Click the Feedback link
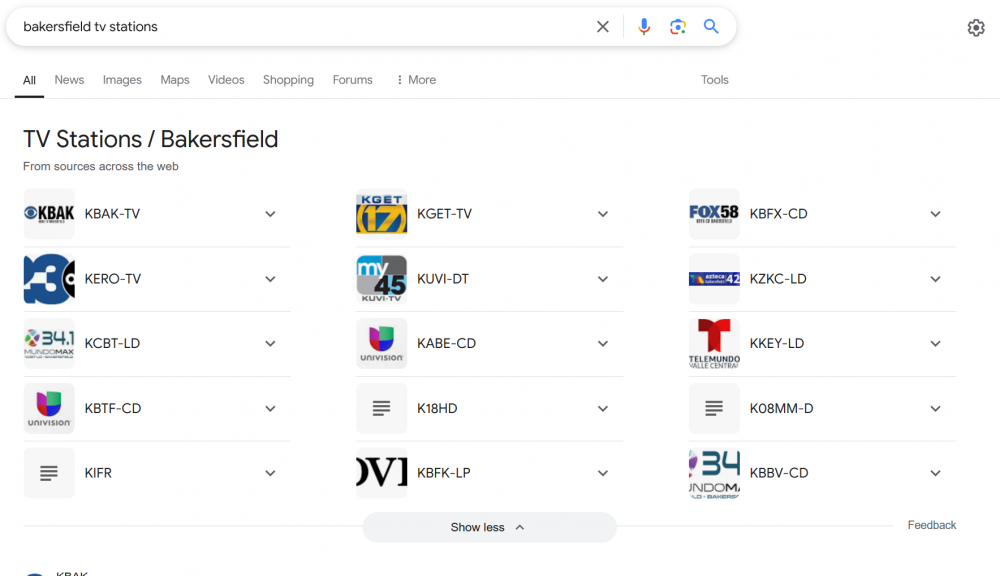 pyautogui.click(x=931, y=525)
